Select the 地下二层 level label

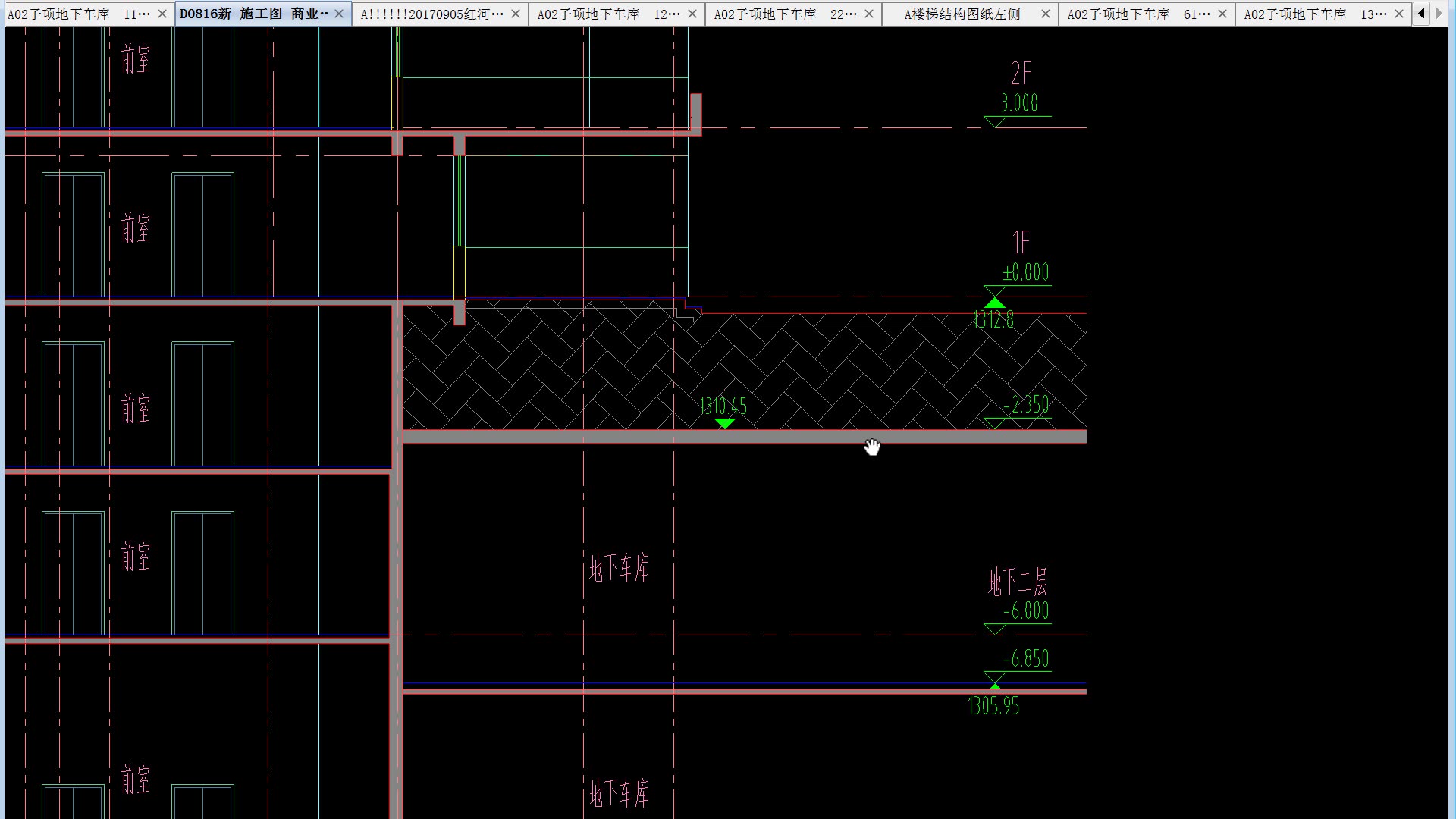pos(1018,582)
